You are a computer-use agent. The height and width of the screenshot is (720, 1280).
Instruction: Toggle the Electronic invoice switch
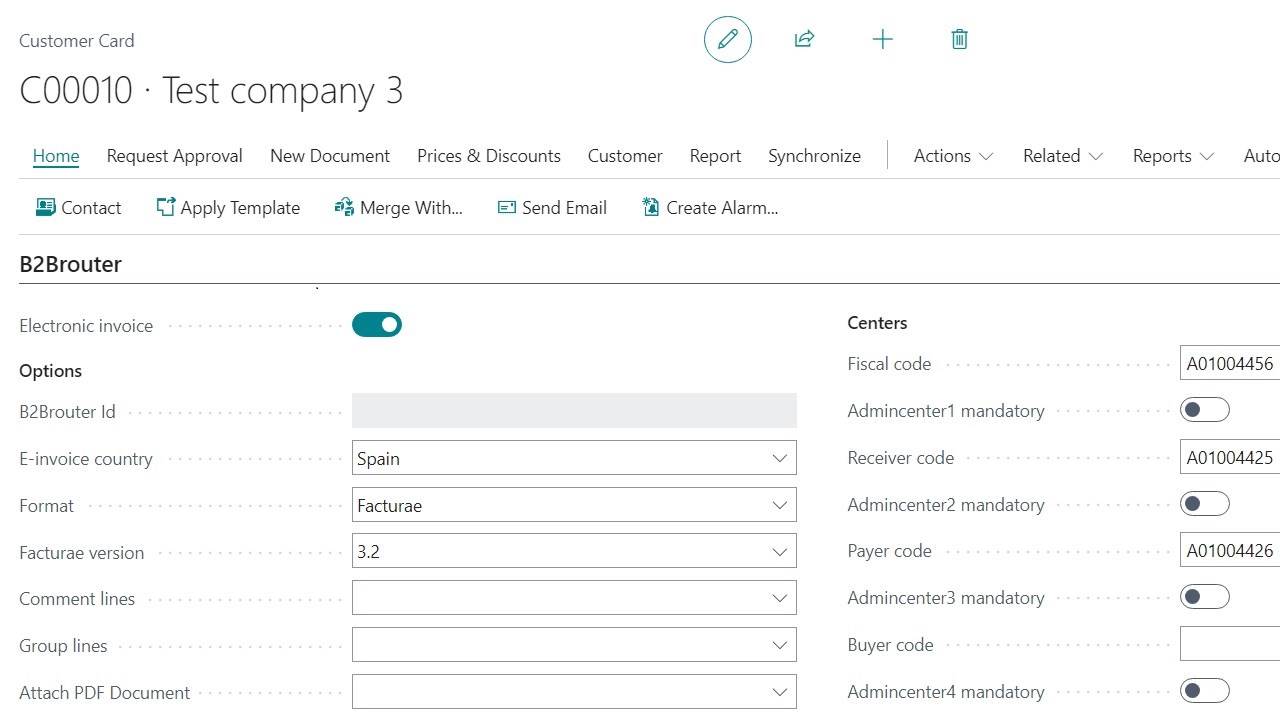(x=377, y=325)
